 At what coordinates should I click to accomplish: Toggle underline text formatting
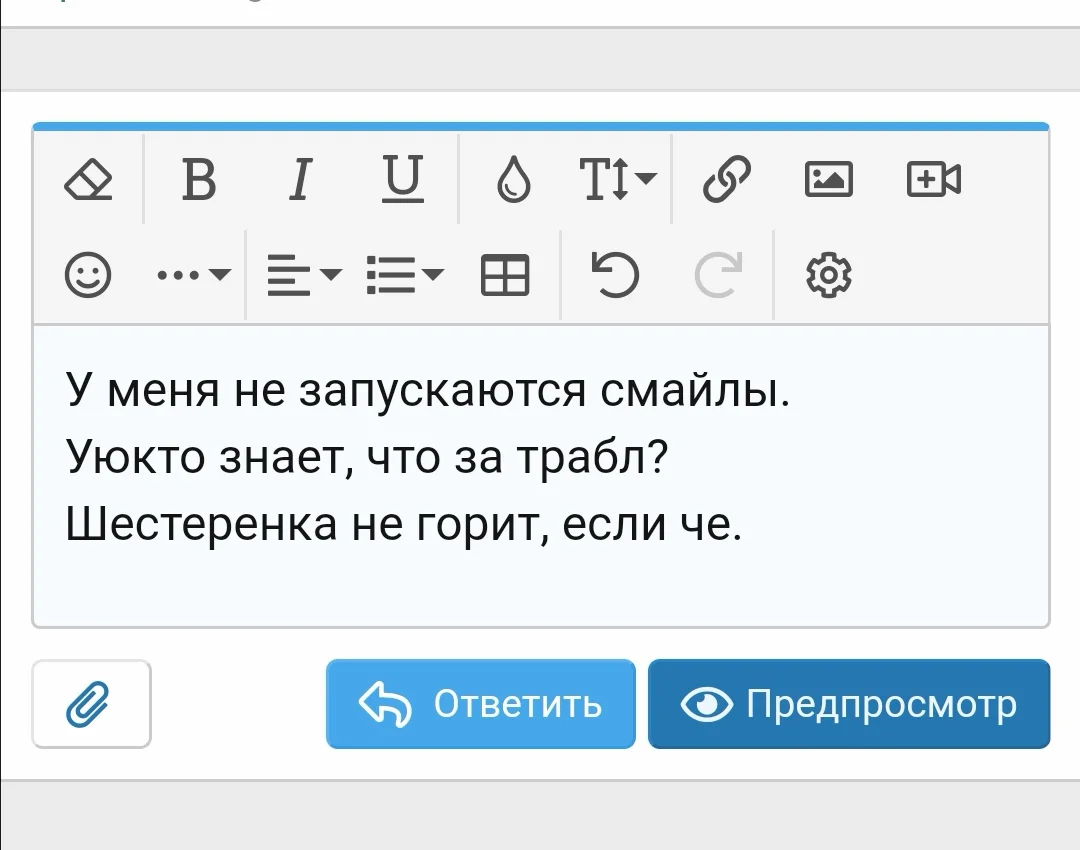pyautogui.click(x=402, y=180)
